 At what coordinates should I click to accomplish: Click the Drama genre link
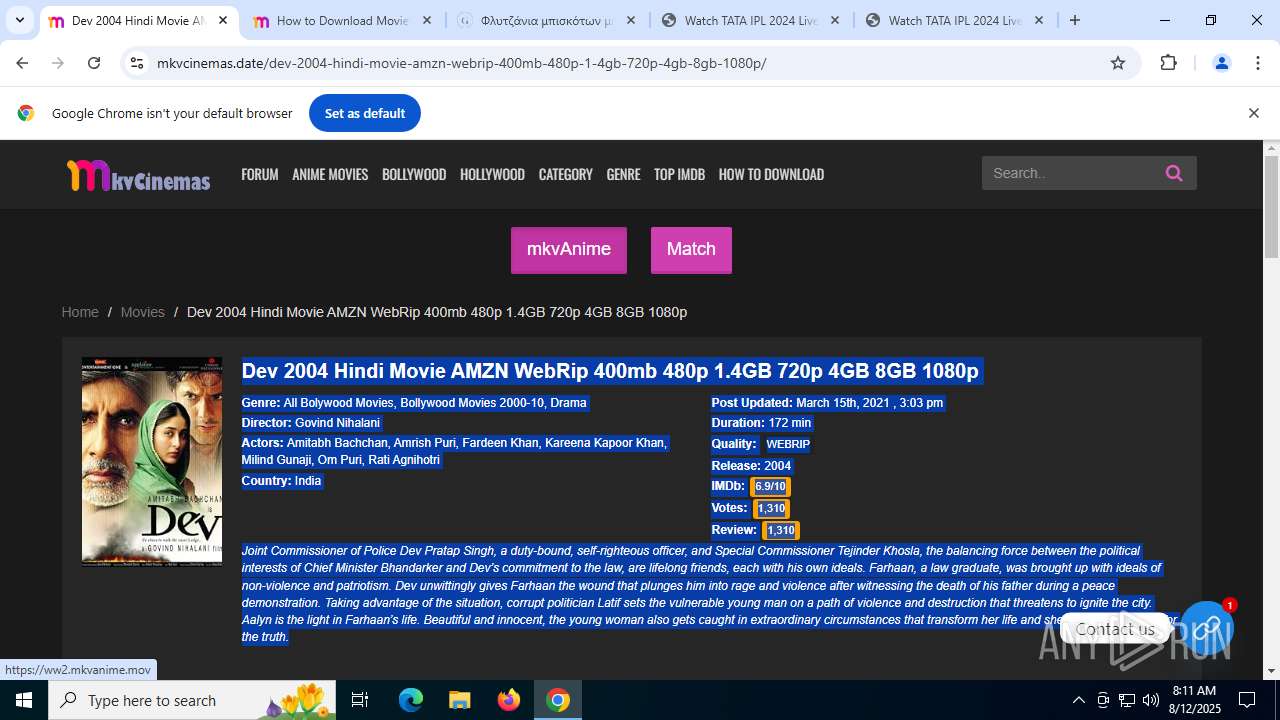(x=568, y=403)
